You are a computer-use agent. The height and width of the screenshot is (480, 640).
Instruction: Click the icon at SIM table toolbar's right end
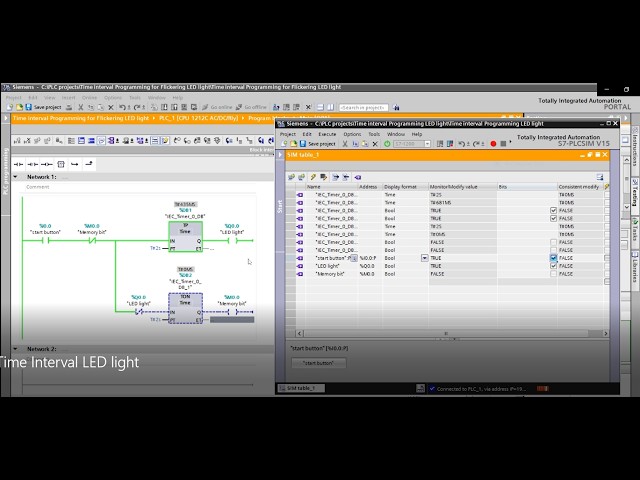[600, 177]
